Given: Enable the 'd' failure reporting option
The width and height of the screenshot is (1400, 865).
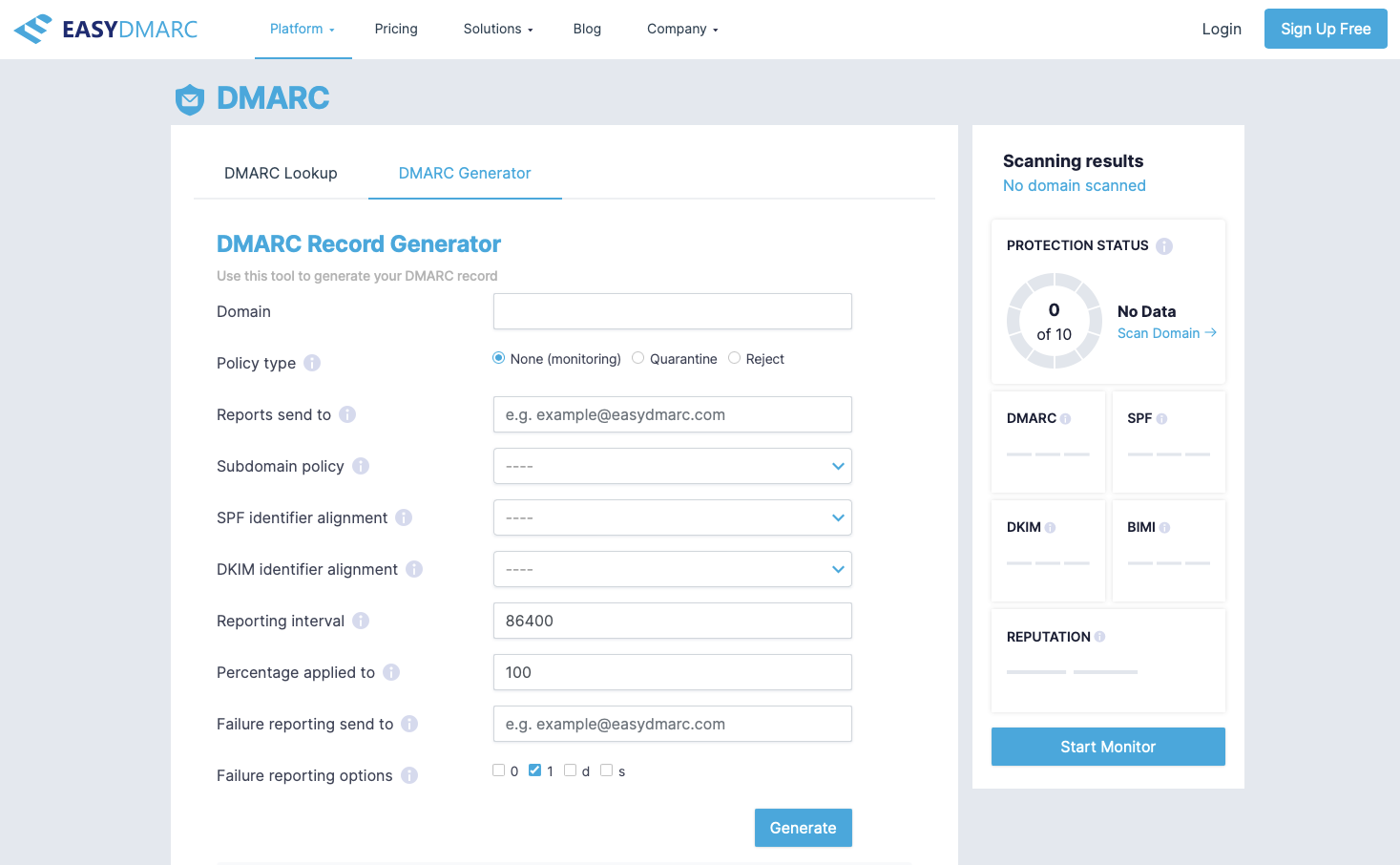Looking at the screenshot, I should pos(570,770).
